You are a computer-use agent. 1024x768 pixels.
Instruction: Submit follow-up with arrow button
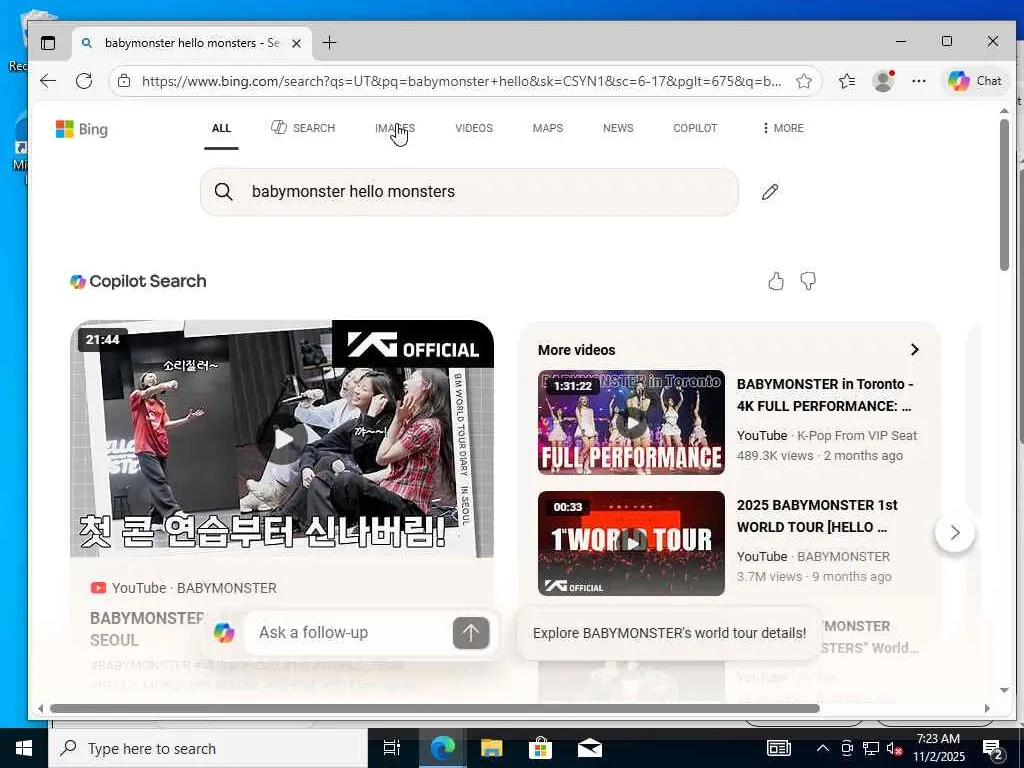[x=471, y=632]
